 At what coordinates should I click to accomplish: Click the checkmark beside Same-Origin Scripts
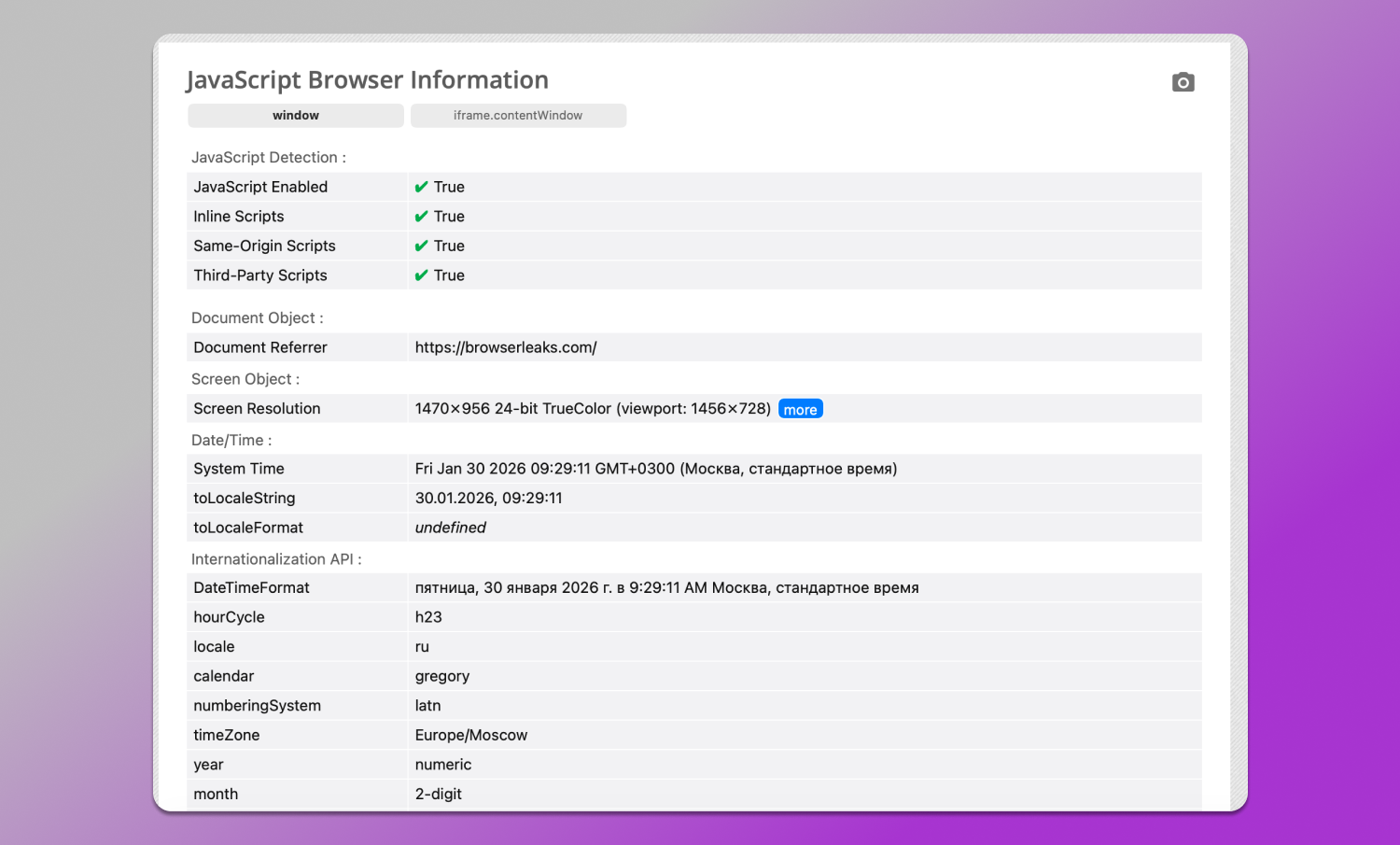(x=421, y=246)
